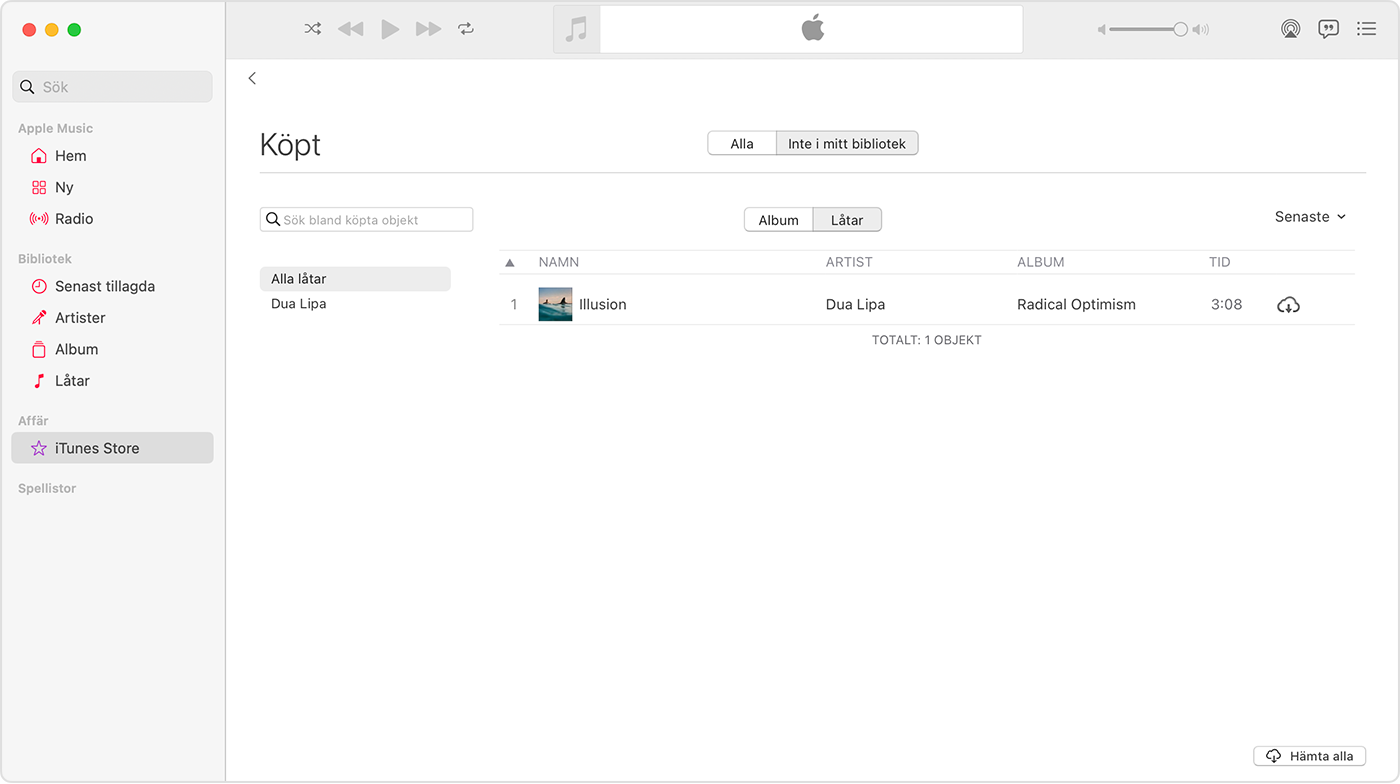Download Illusion with the cloud icon
This screenshot has width=1400, height=784.
tap(1288, 305)
